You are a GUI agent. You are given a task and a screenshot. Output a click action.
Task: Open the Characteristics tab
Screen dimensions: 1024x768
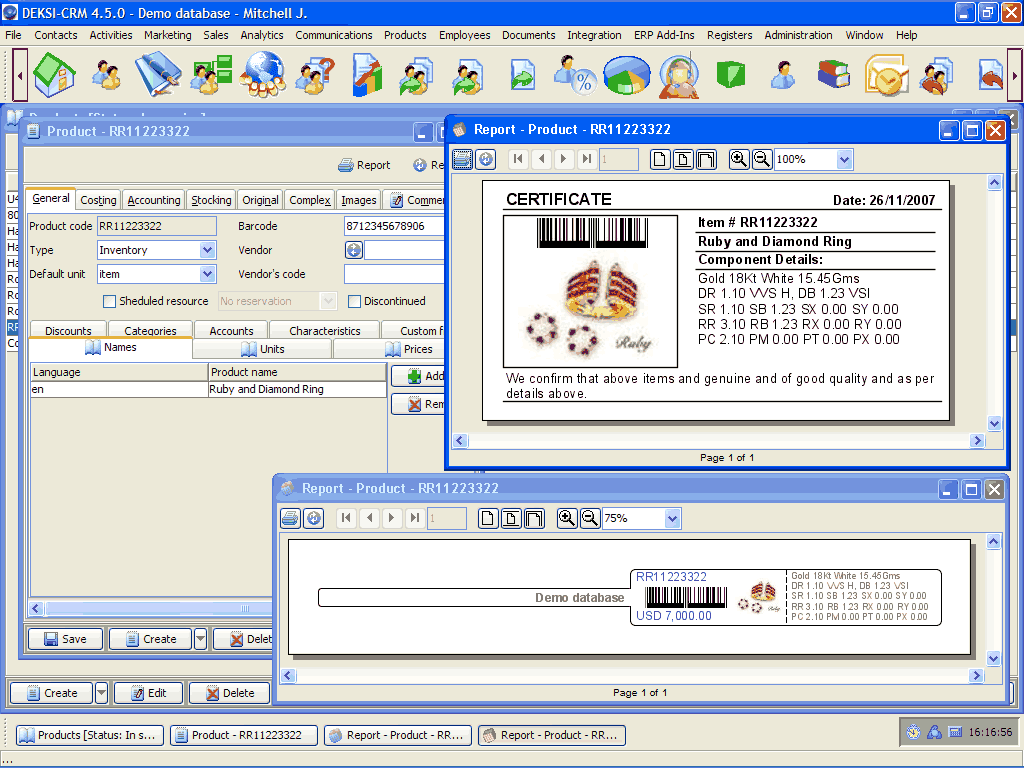(325, 330)
